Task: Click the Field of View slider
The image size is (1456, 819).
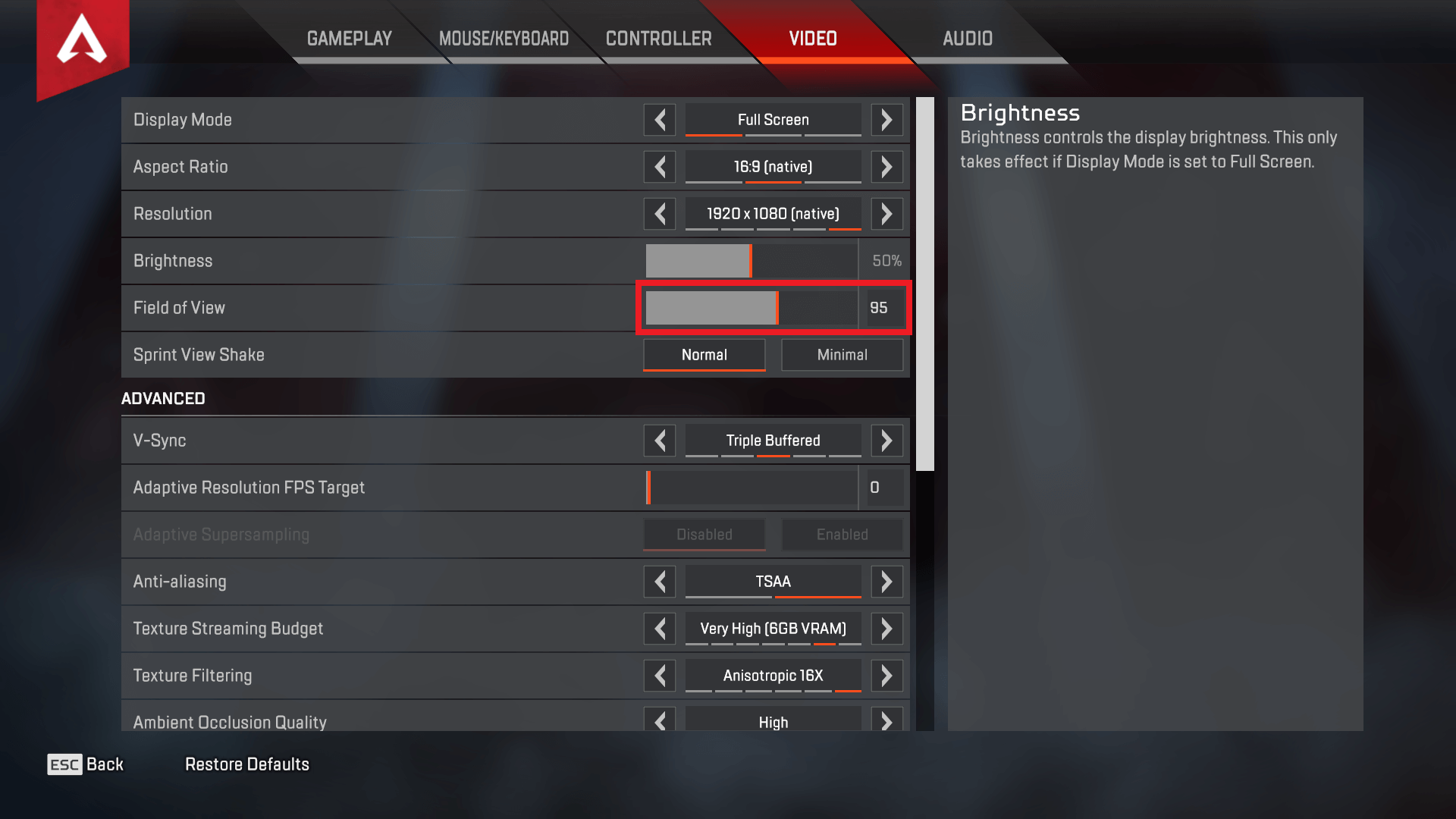Action: 752,308
